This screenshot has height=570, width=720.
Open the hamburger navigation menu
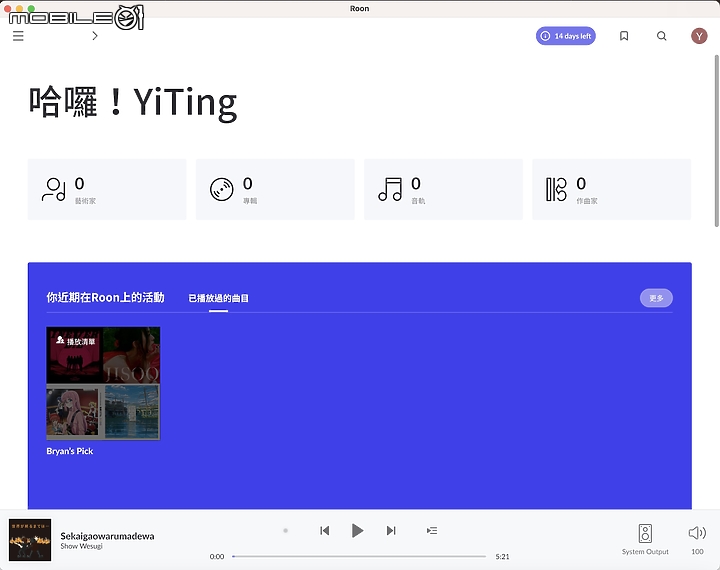(x=18, y=36)
